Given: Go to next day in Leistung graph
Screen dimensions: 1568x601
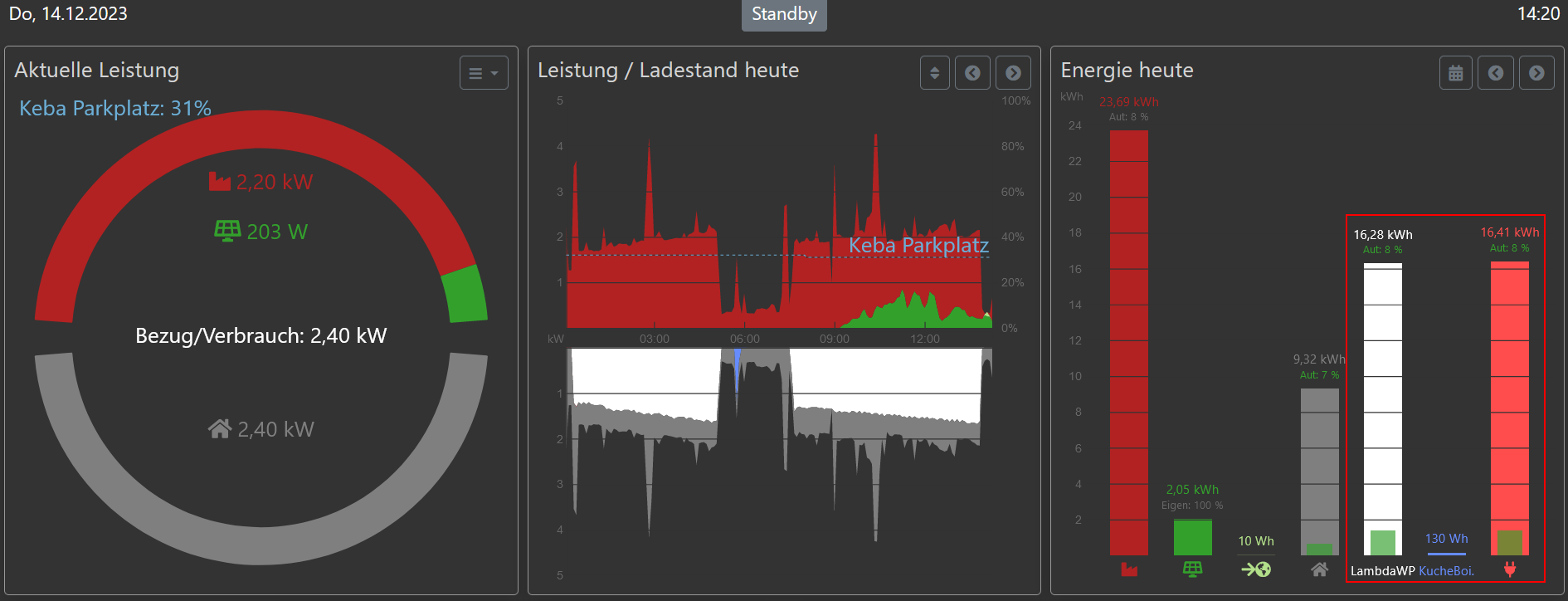Looking at the screenshot, I should 1013,73.
